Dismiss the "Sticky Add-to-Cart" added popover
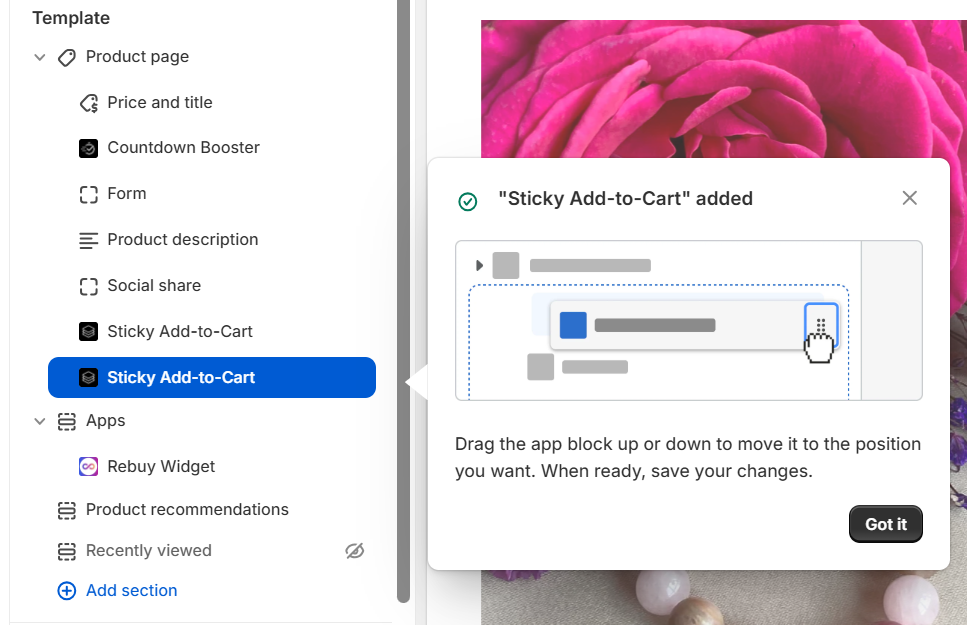 (x=909, y=198)
